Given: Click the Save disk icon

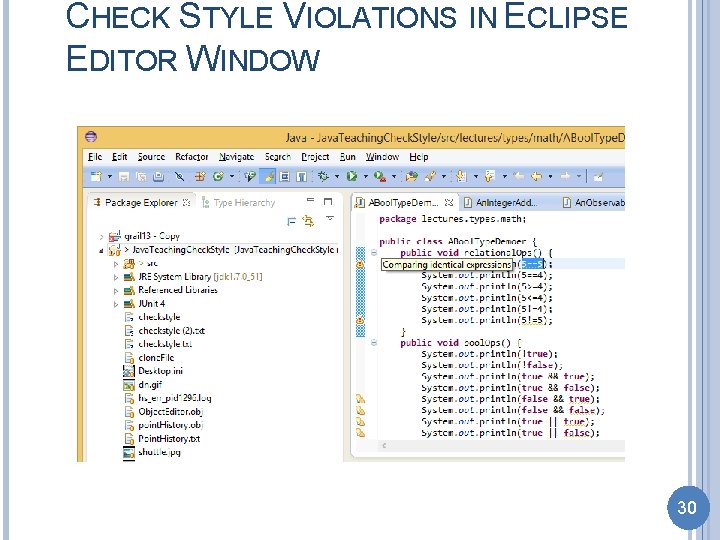Looking at the screenshot, I should [x=124, y=177].
